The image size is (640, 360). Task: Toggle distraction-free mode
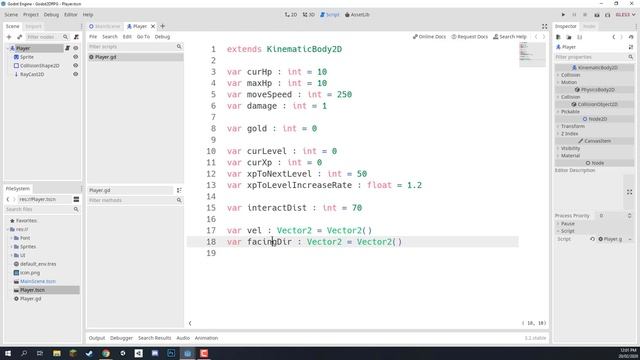pyautogui.click(x=544, y=26)
